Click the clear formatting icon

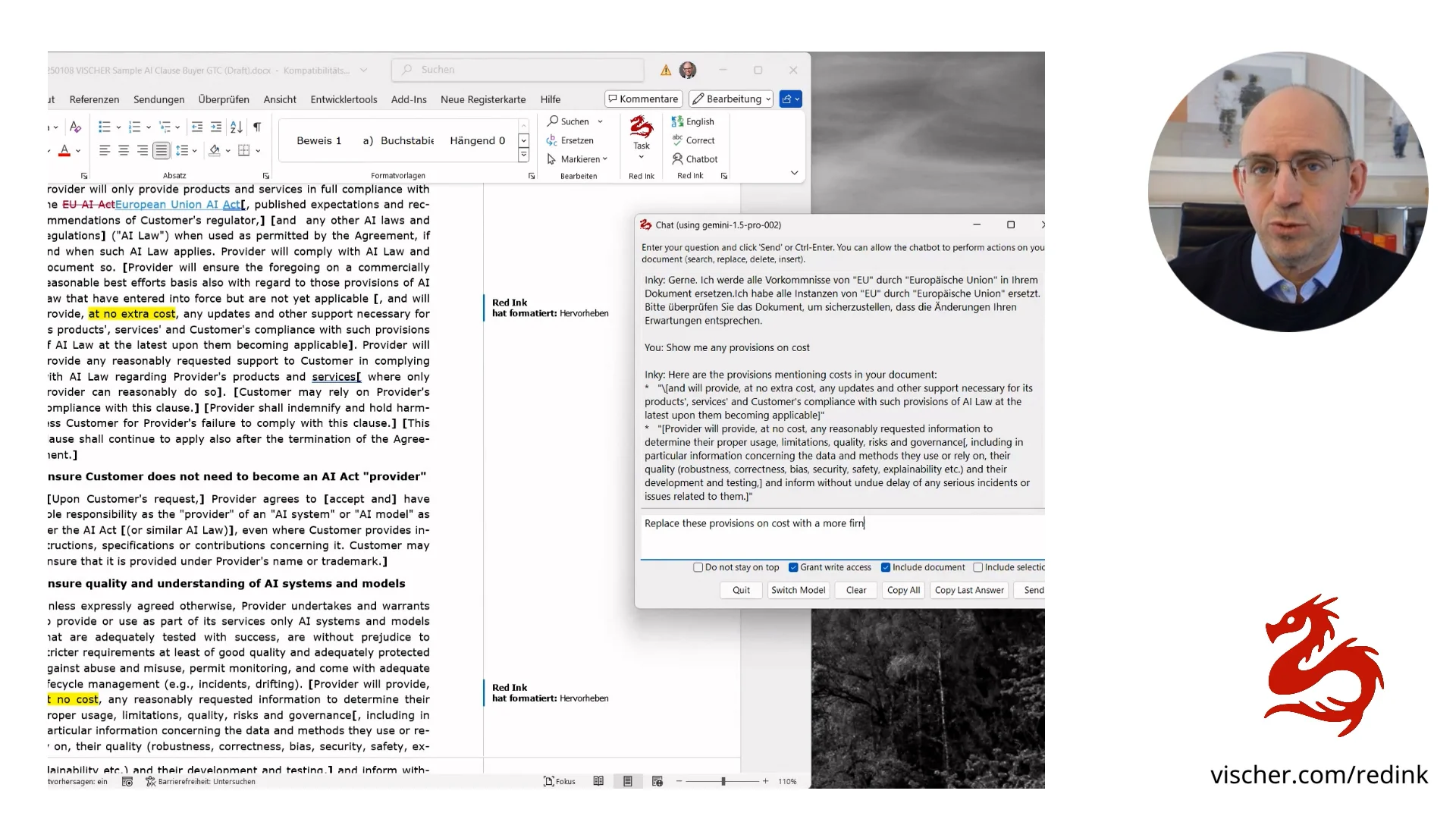click(75, 127)
